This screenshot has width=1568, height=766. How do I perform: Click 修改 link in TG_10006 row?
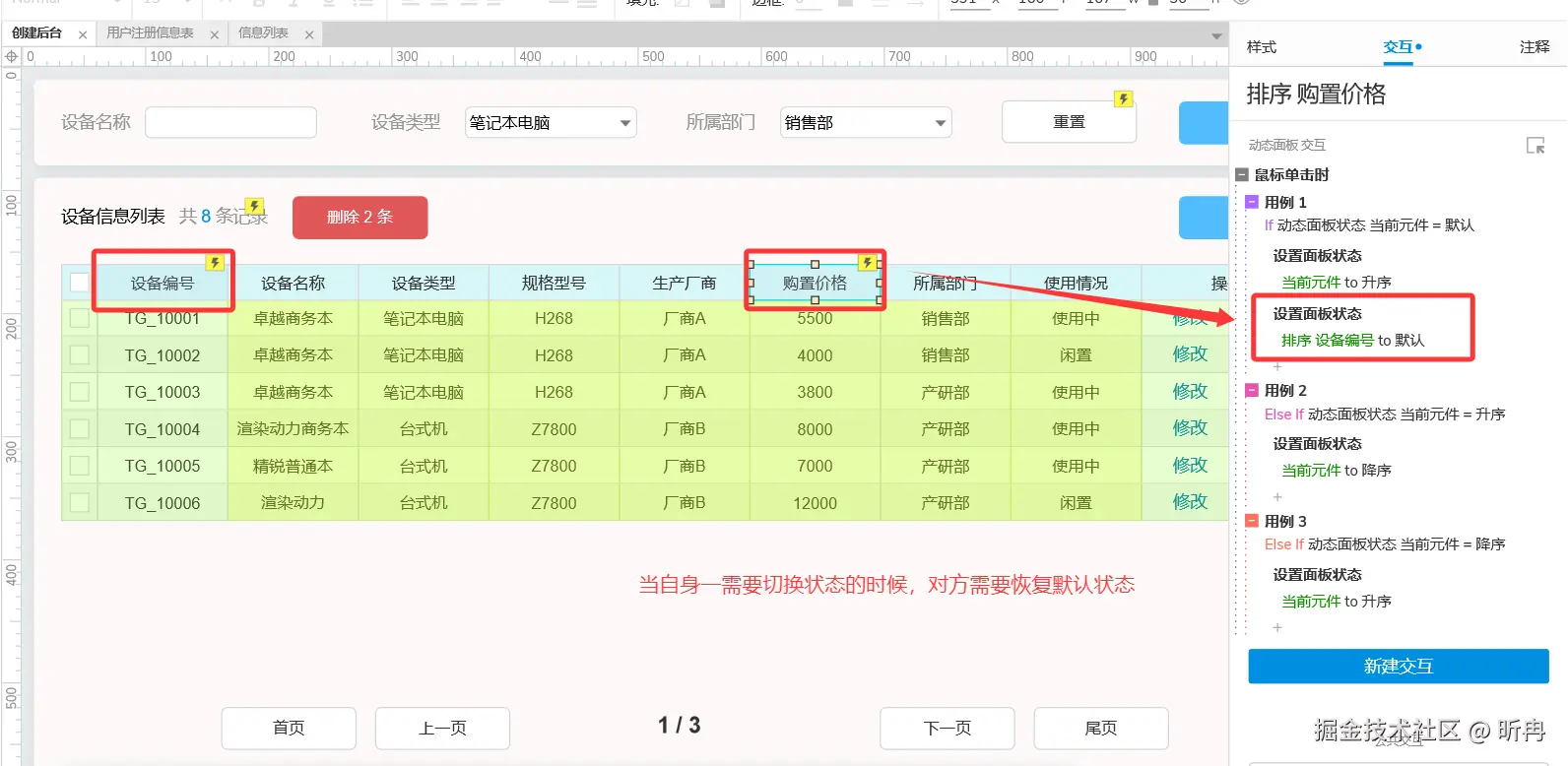tap(1190, 502)
